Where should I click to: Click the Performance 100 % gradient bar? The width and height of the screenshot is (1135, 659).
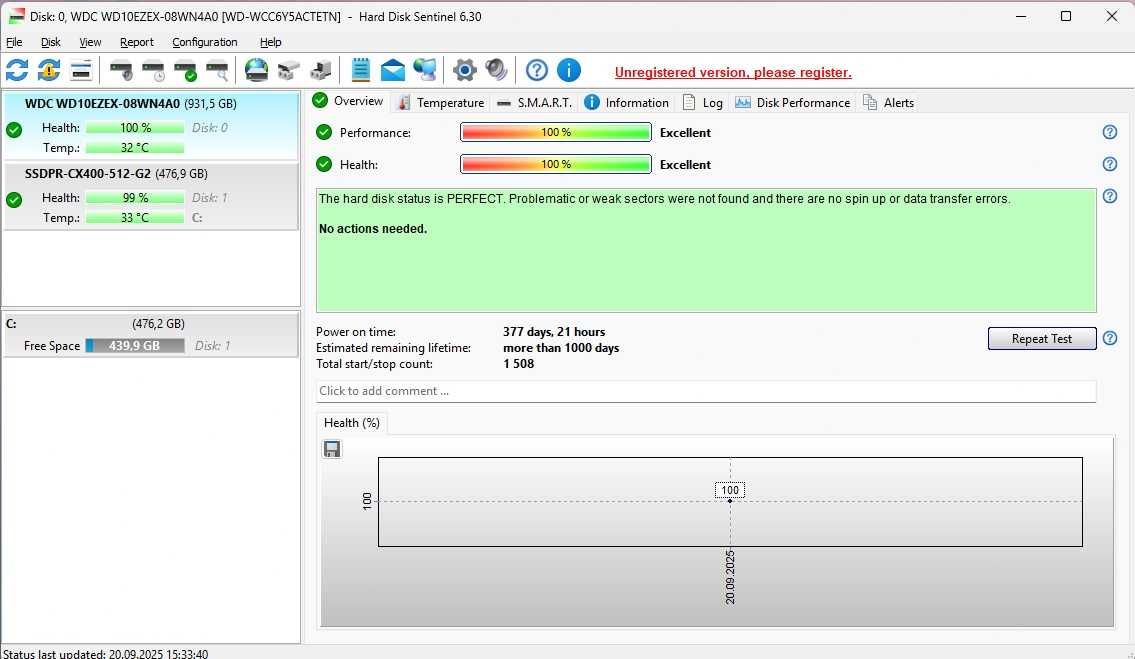click(x=556, y=132)
